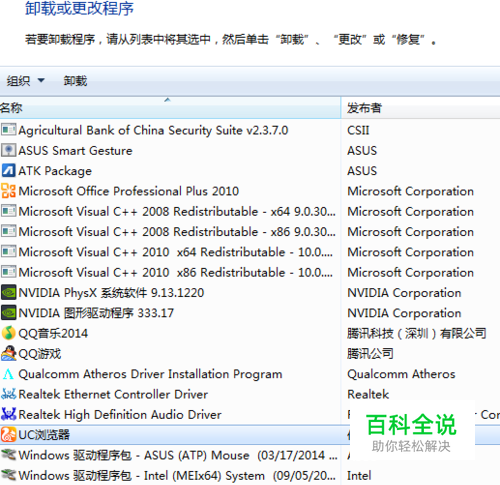Sort by the 名称 column header
This screenshot has width=500, height=485.
pyautogui.click(x=170, y=108)
